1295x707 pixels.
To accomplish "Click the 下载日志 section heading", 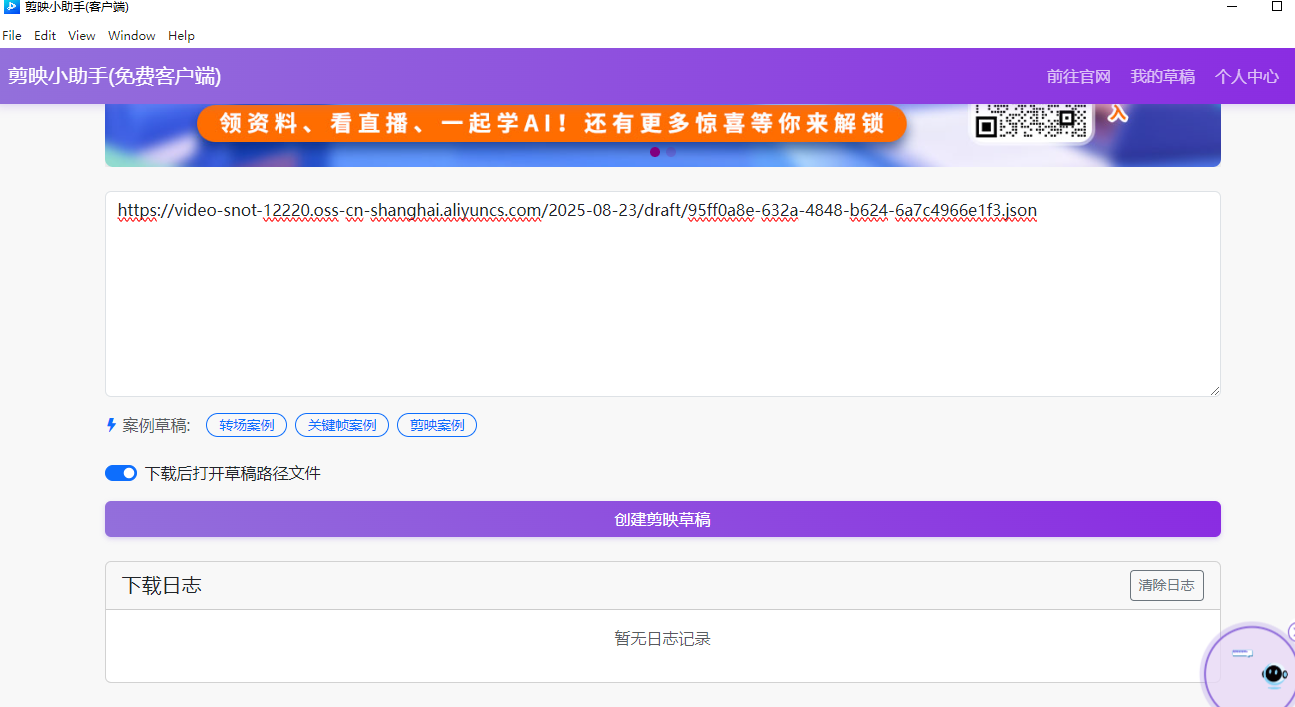I will pos(162,585).
